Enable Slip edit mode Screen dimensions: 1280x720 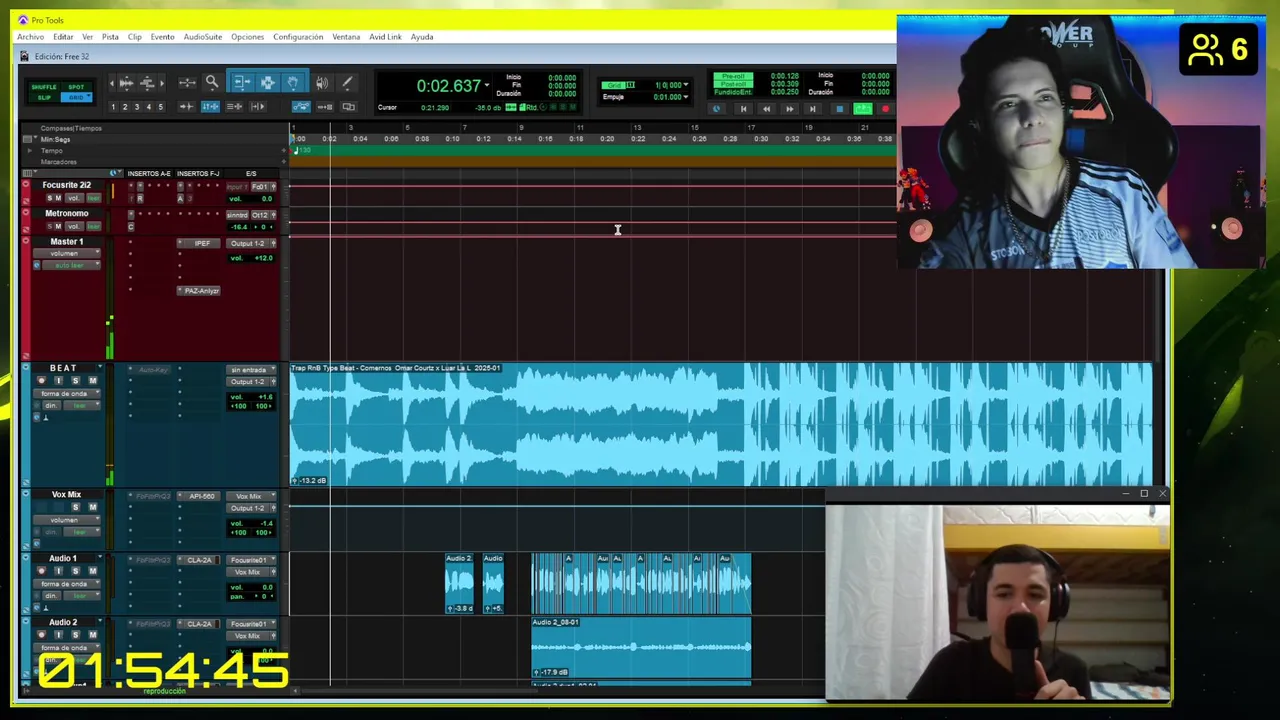tap(43, 97)
